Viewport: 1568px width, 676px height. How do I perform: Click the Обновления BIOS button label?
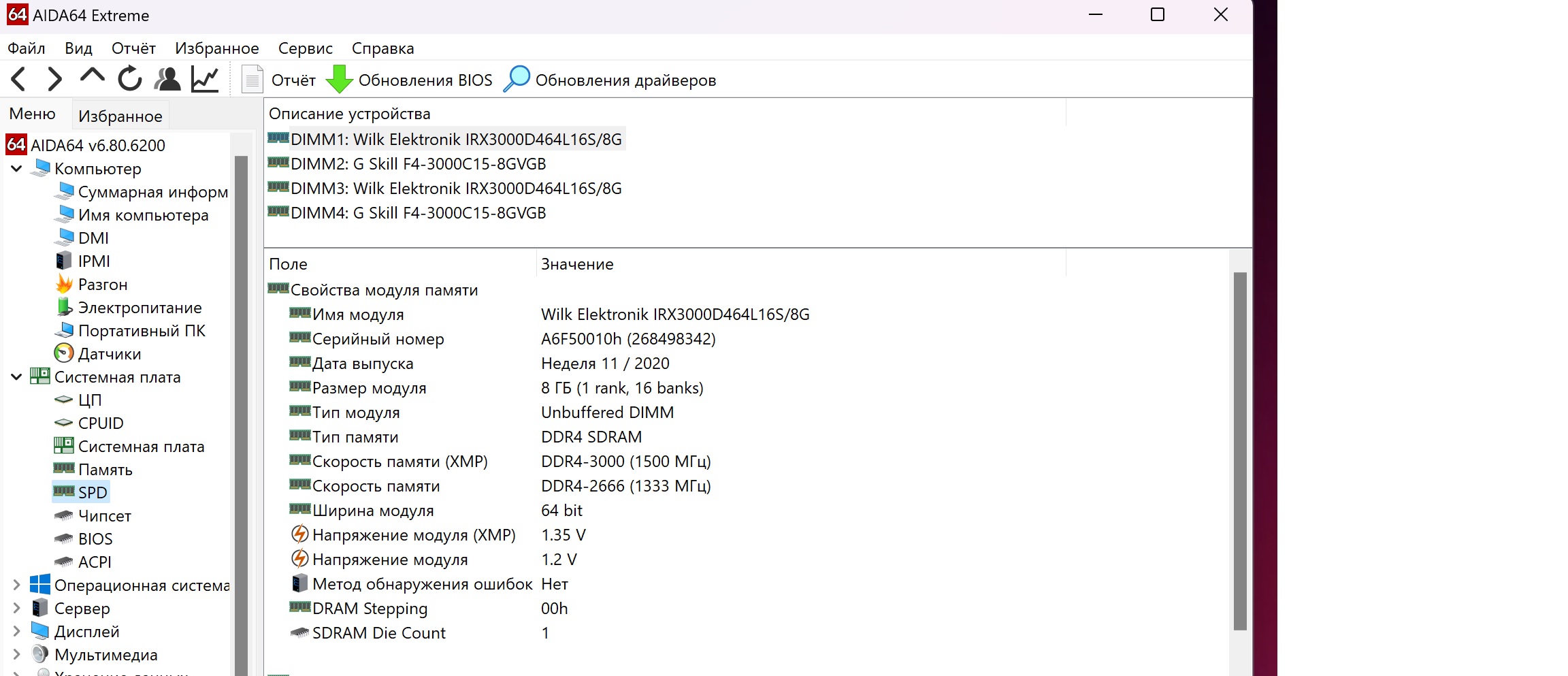(425, 80)
